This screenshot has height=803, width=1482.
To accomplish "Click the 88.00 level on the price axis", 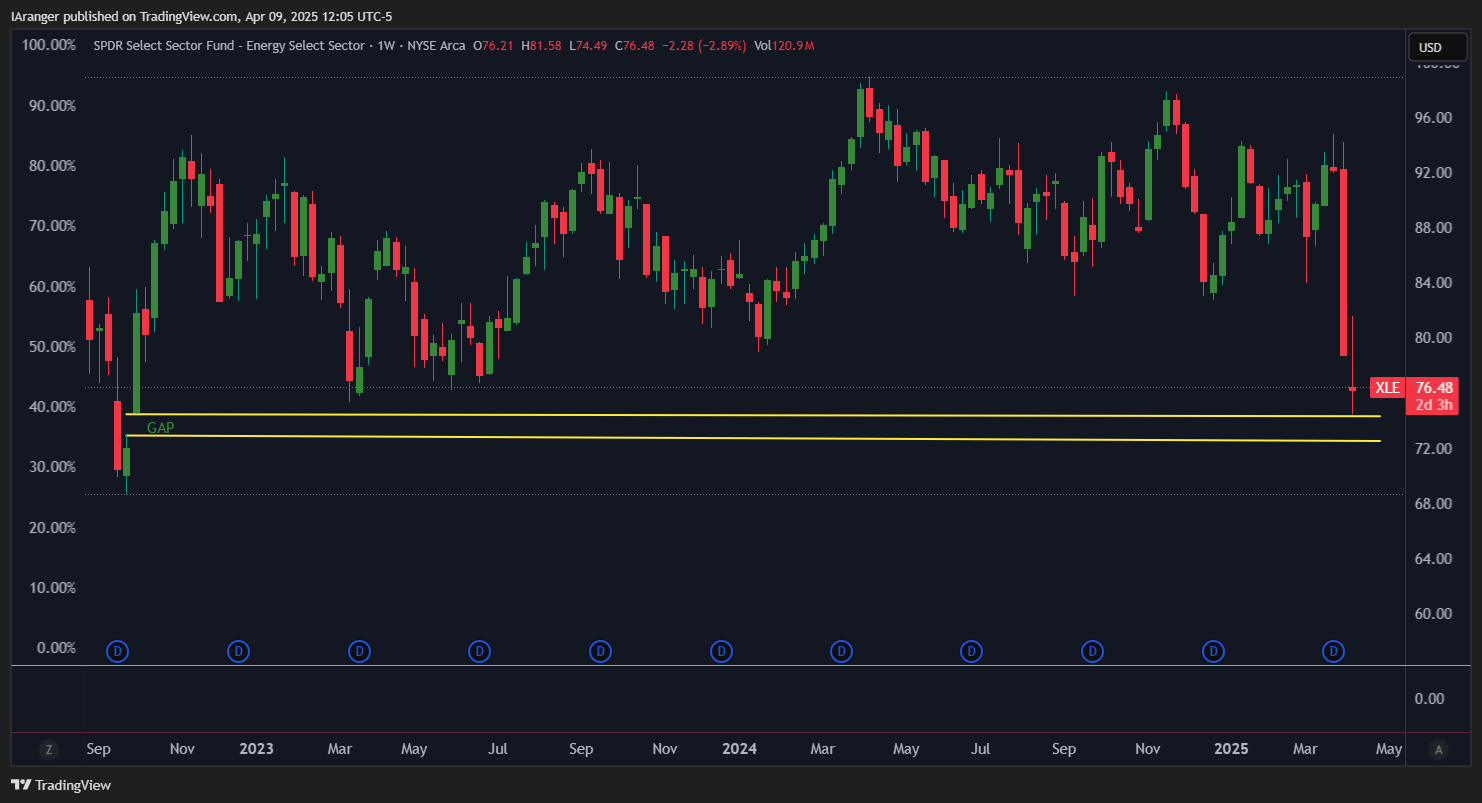I will [1433, 228].
